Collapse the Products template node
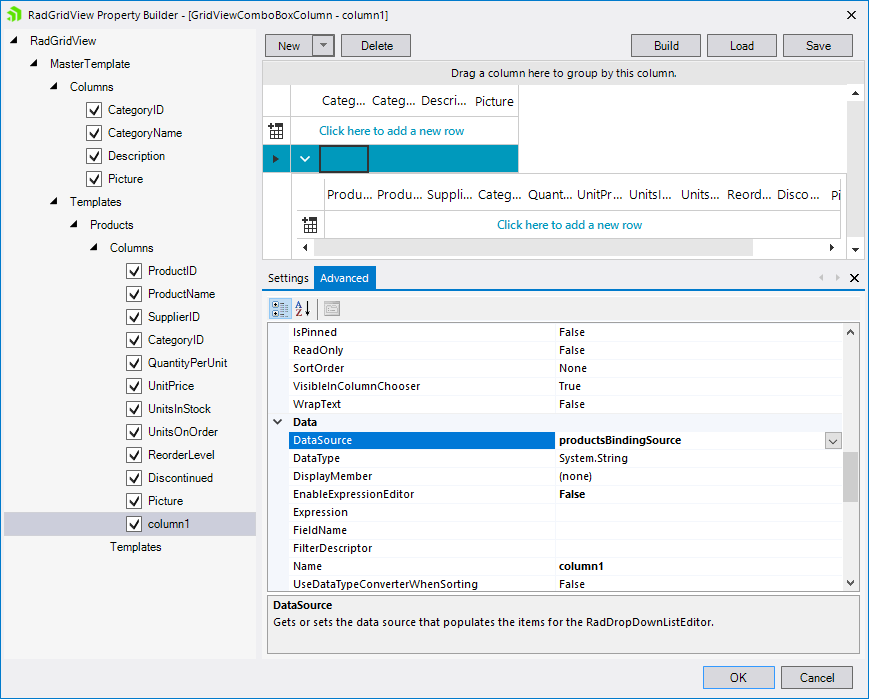 click(74, 224)
